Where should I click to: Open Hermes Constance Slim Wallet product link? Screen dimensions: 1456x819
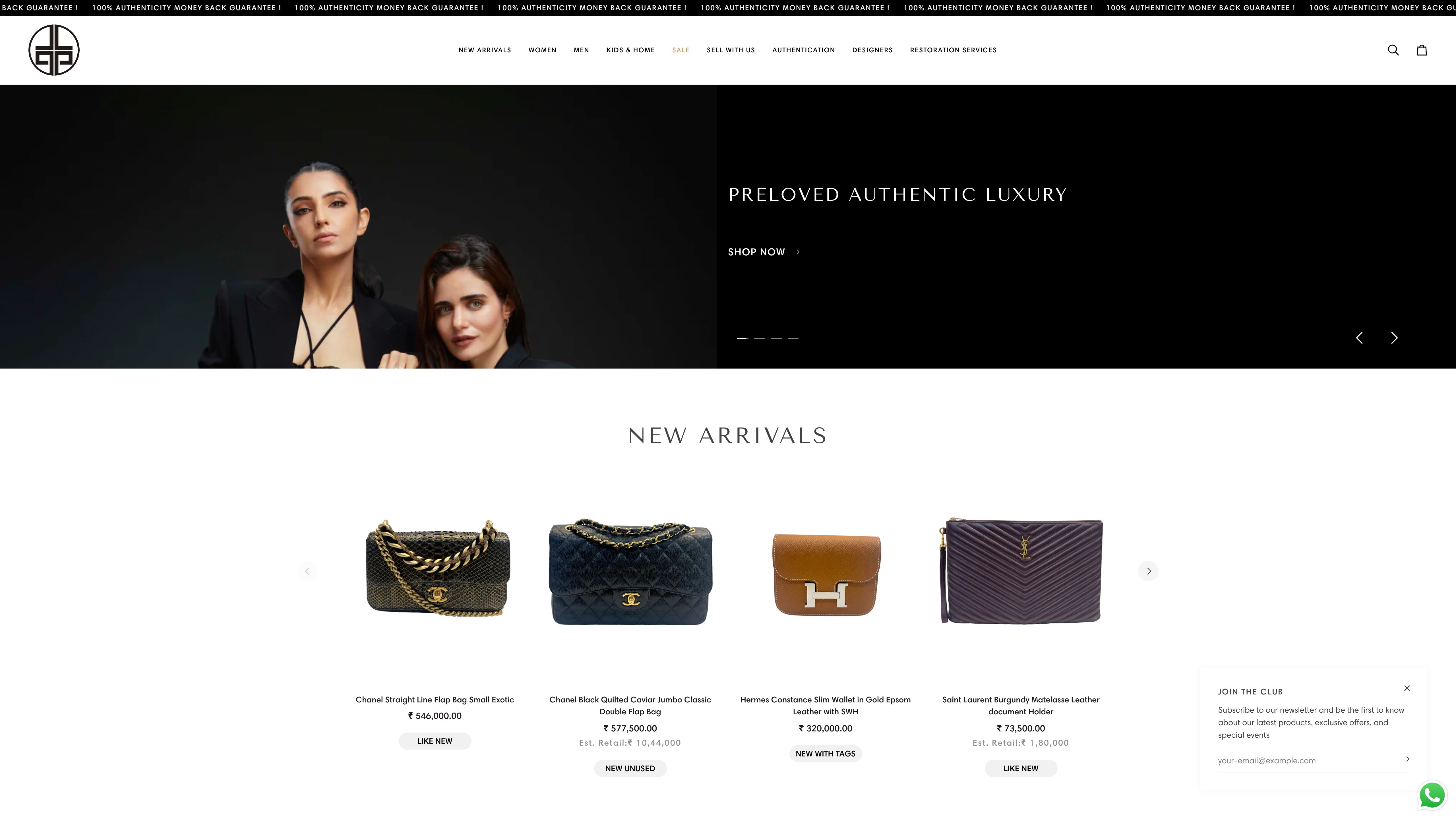(825, 705)
